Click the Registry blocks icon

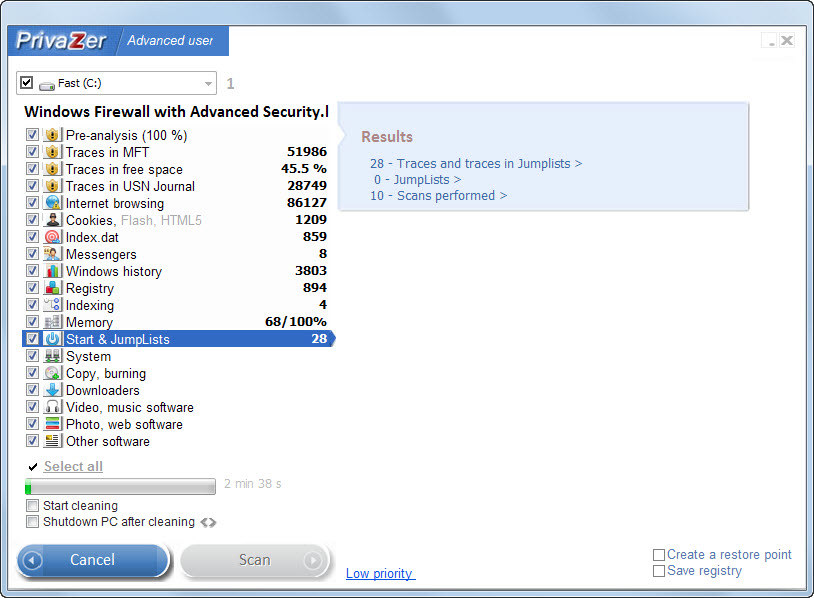pos(52,288)
